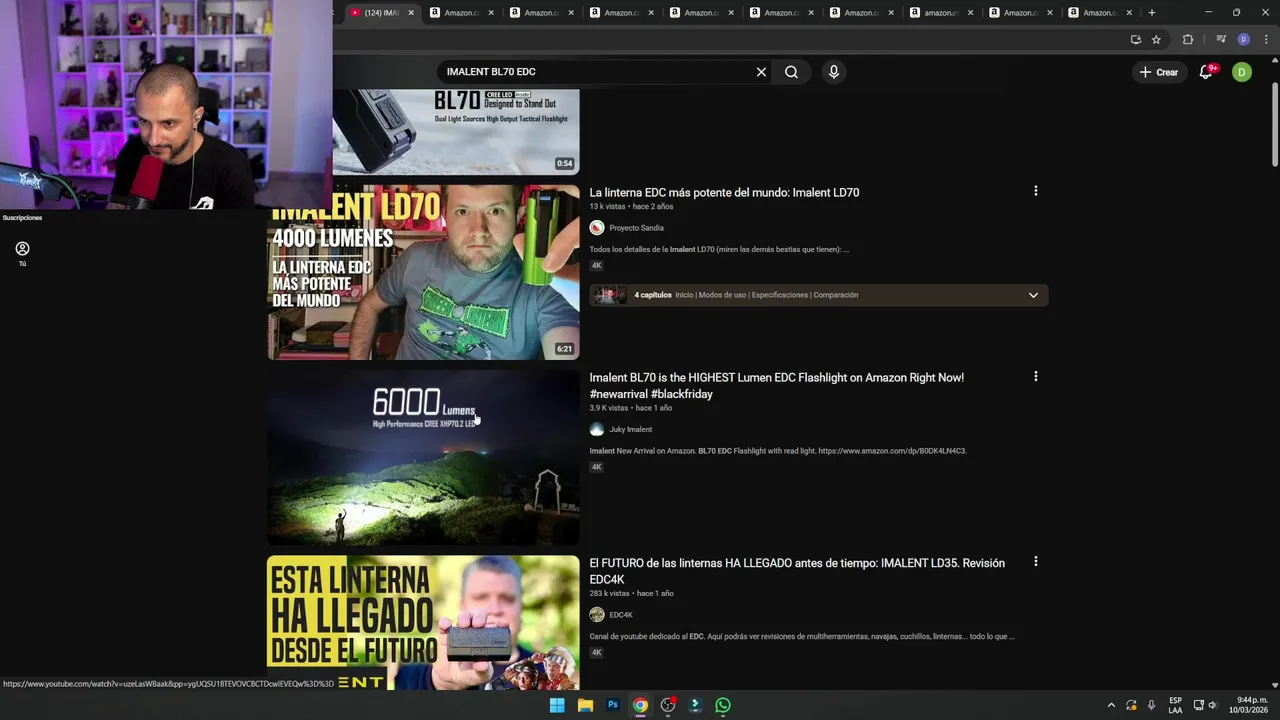Click the OBS taskbar icon
The height and width of the screenshot is (720, 1280).
(668, 705)
